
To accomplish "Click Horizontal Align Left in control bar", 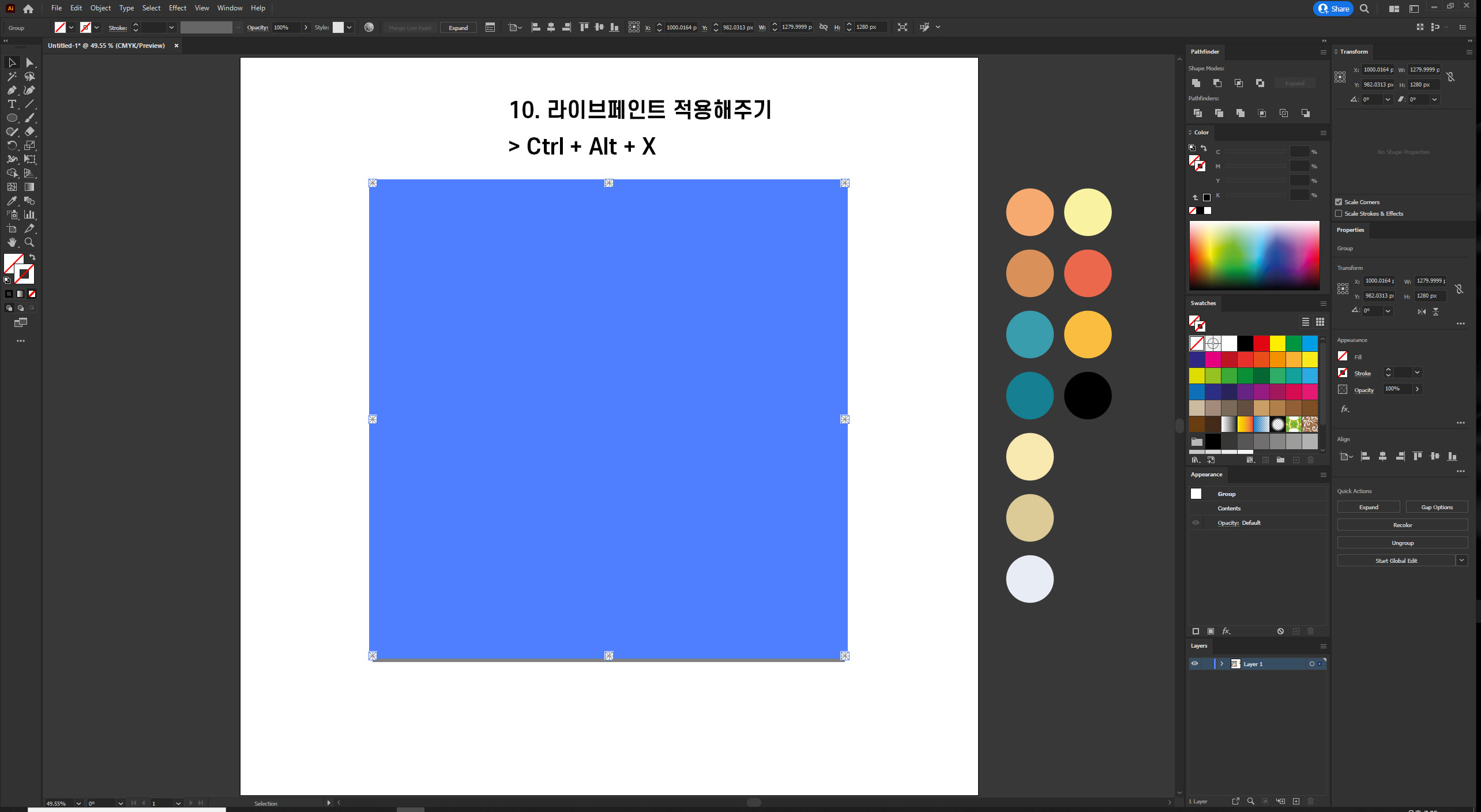I will pos(536,27).
